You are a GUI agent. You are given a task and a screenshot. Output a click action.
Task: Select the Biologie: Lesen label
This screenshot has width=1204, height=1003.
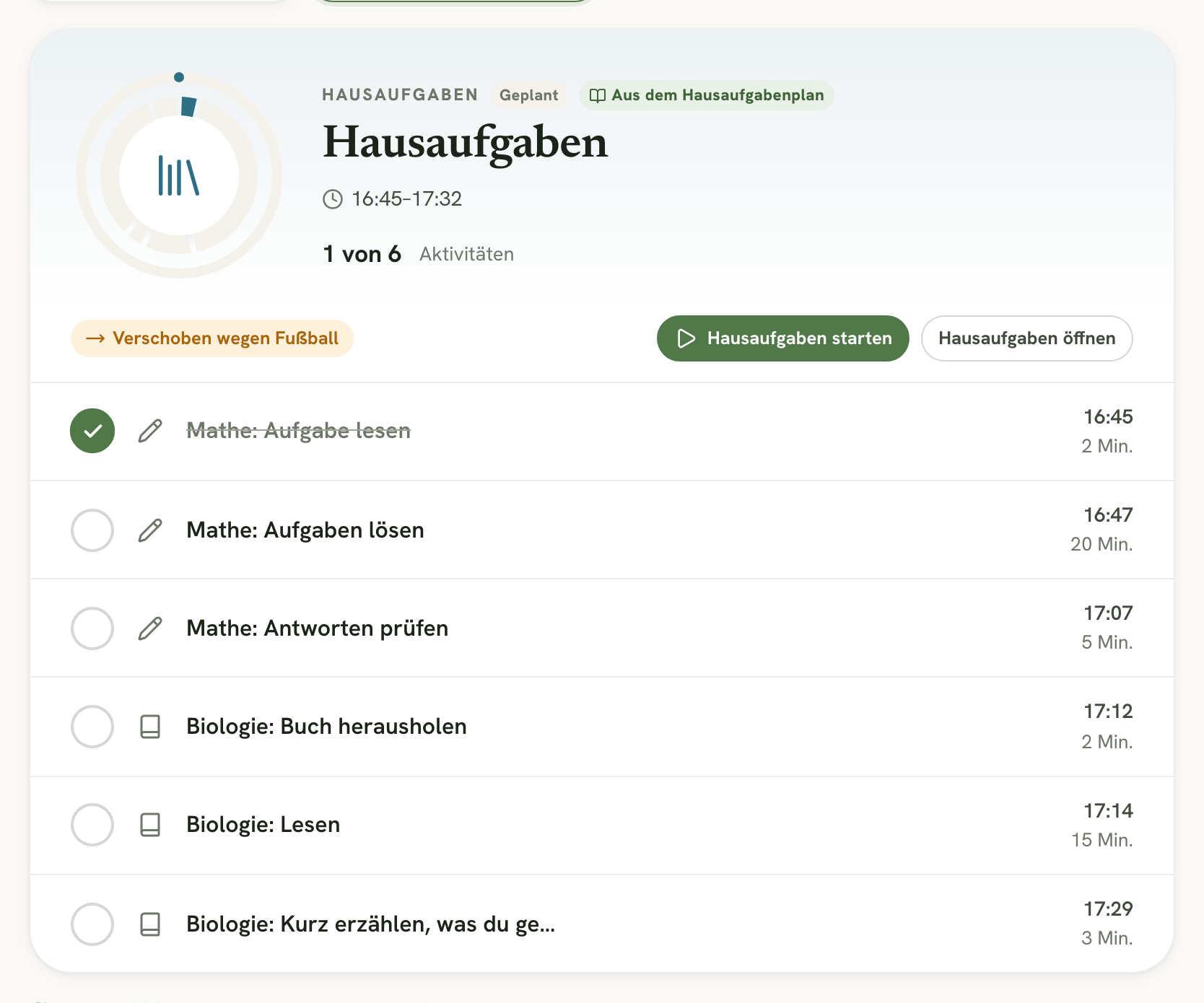[x=263, y=825]
